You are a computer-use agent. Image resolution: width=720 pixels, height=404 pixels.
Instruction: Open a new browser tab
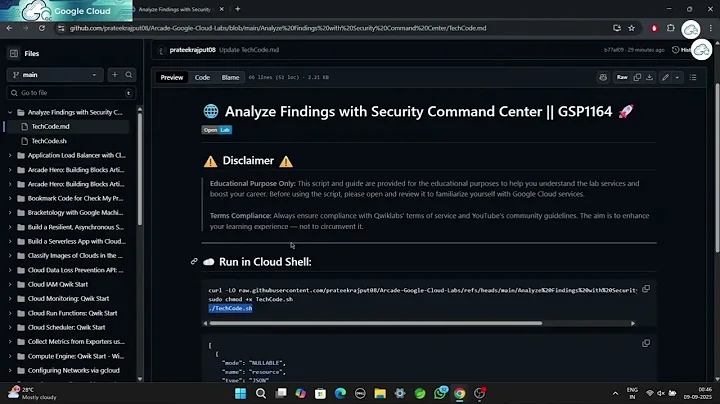pos(237,9)
